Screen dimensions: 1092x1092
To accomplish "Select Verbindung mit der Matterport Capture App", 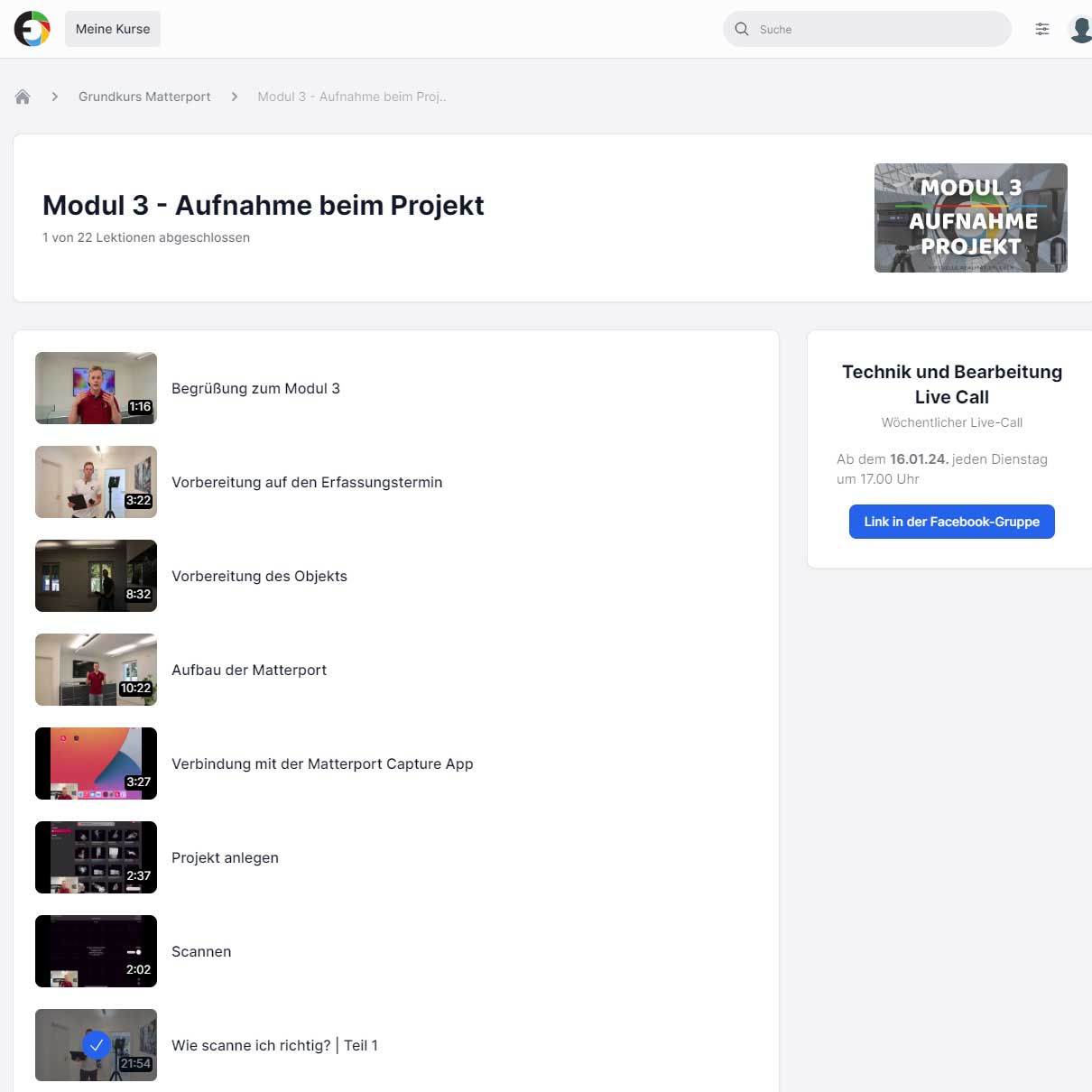I will click(322, 763).
